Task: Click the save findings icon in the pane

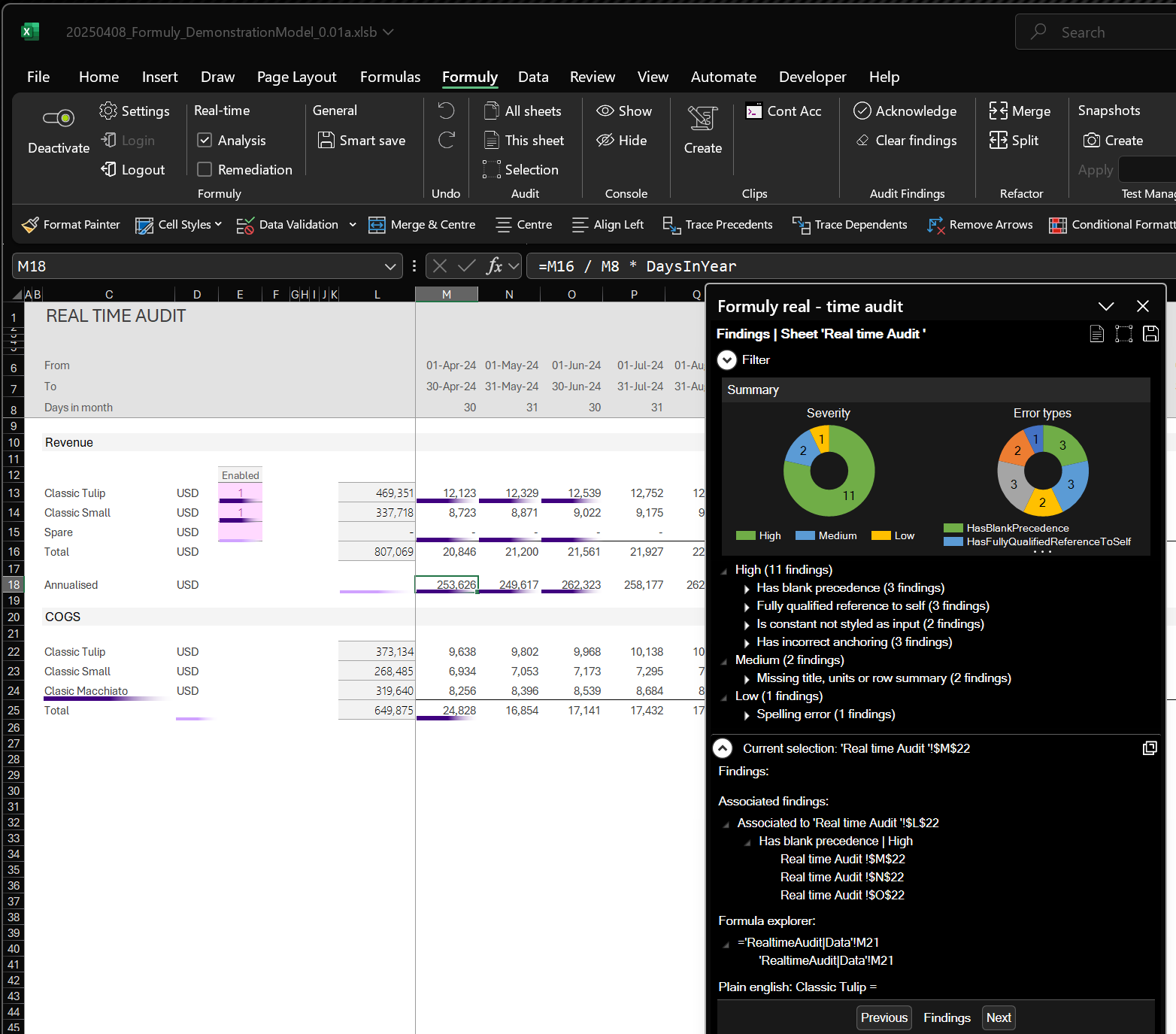Action: click(x=1150, y=334)
